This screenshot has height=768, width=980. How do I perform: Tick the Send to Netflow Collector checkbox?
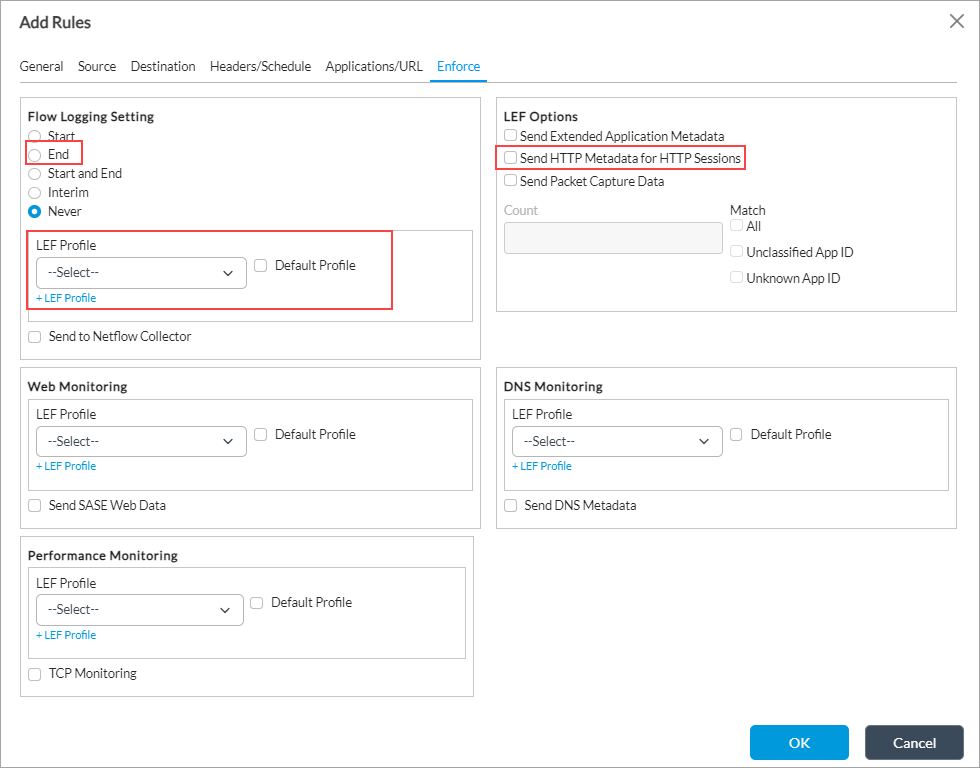(x=35, y=337)
